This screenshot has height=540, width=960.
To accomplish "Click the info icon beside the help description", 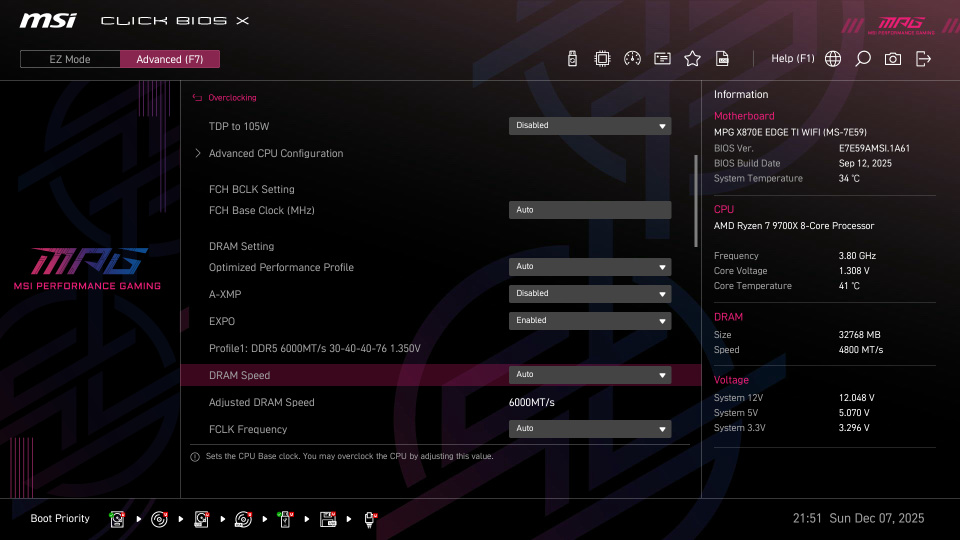I will (x=195, y=457).
